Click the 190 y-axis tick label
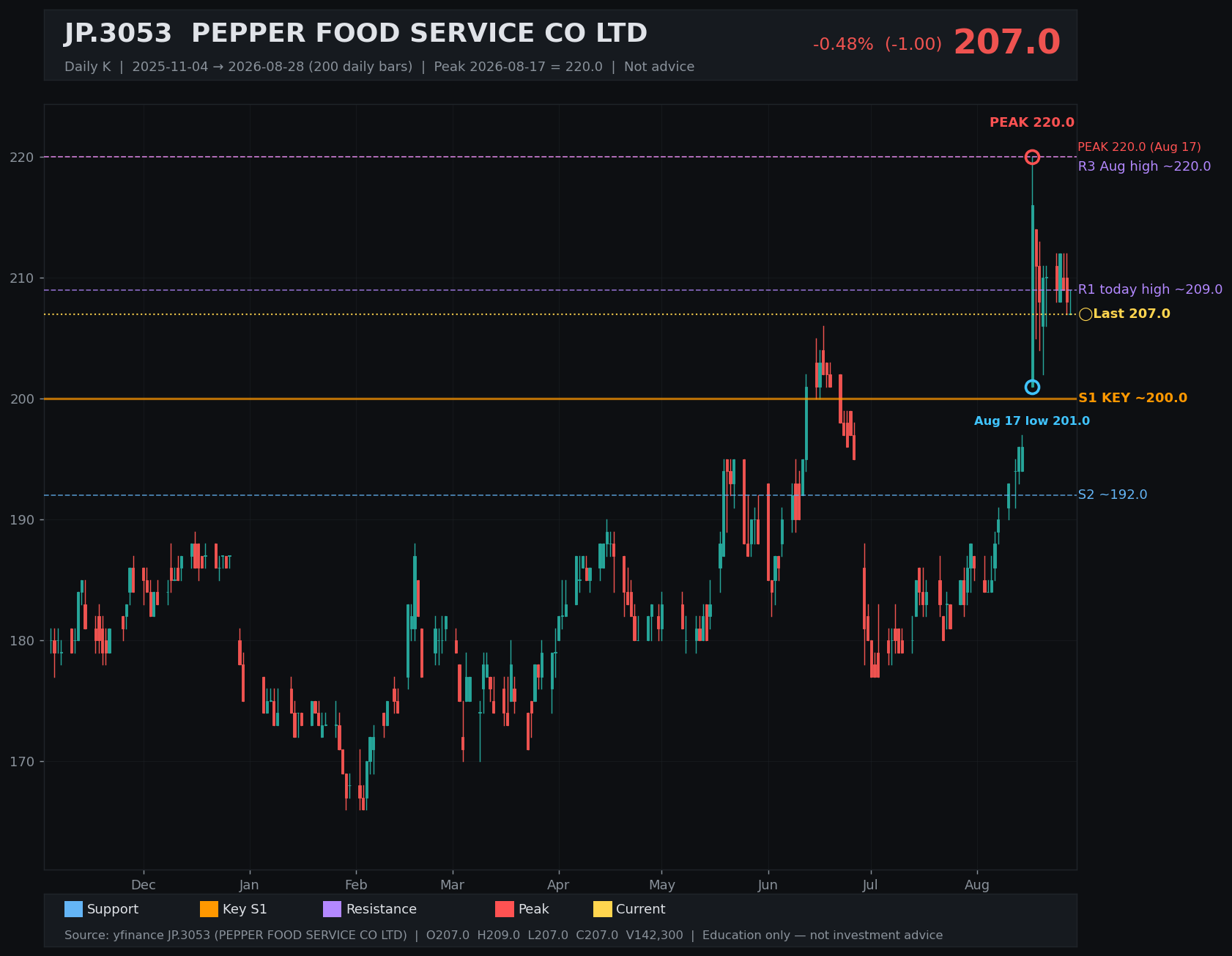The image size is (1232, 956). 22,520
